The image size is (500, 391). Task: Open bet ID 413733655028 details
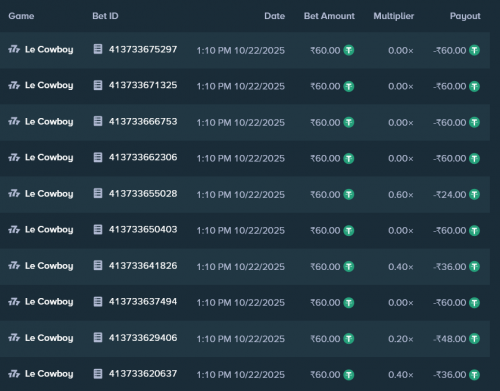tap(143, 193)
